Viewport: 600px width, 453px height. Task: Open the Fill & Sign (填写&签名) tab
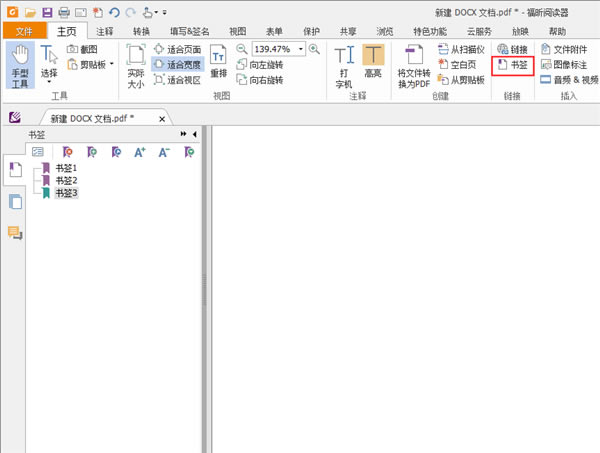pos(190,31)
